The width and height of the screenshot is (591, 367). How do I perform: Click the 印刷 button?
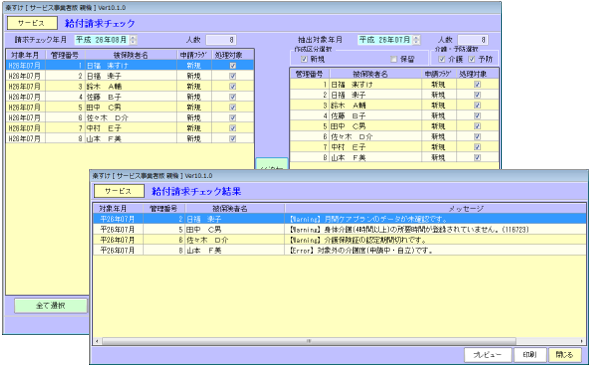click(530, 355)
